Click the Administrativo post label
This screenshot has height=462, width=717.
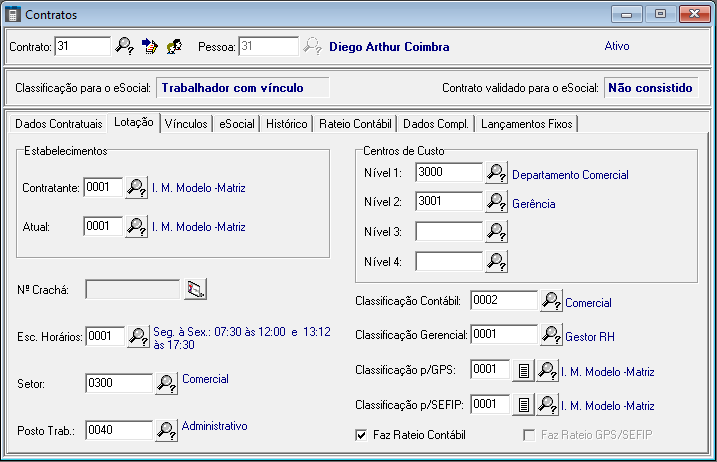coord(214,426)
